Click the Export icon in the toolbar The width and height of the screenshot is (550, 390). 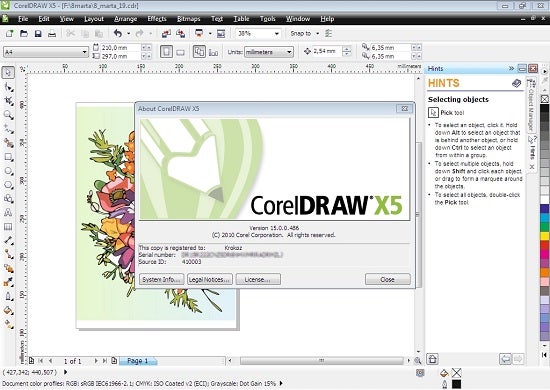(x=181, y=34)
